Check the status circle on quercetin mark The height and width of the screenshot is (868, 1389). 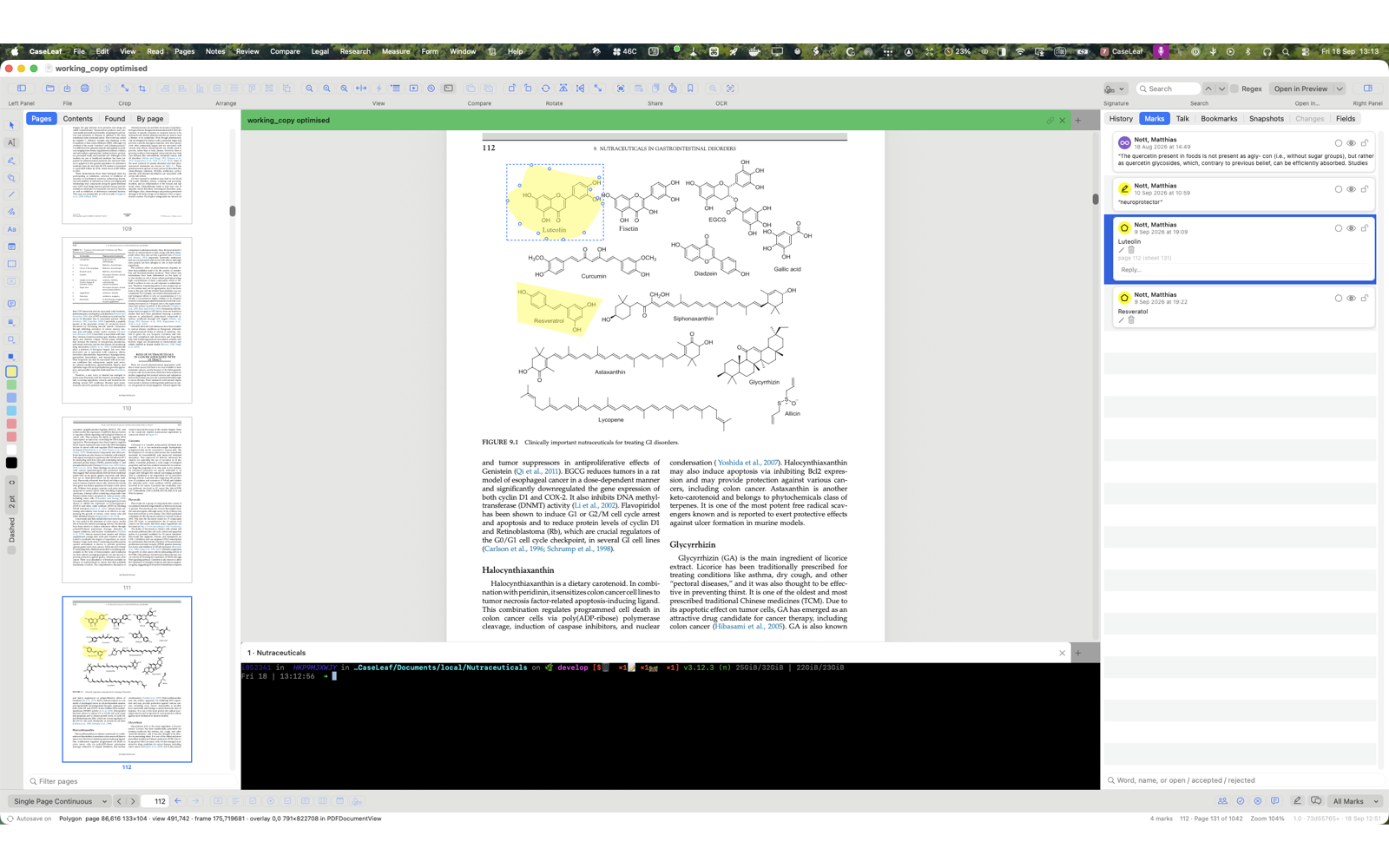coord(1338,143)
